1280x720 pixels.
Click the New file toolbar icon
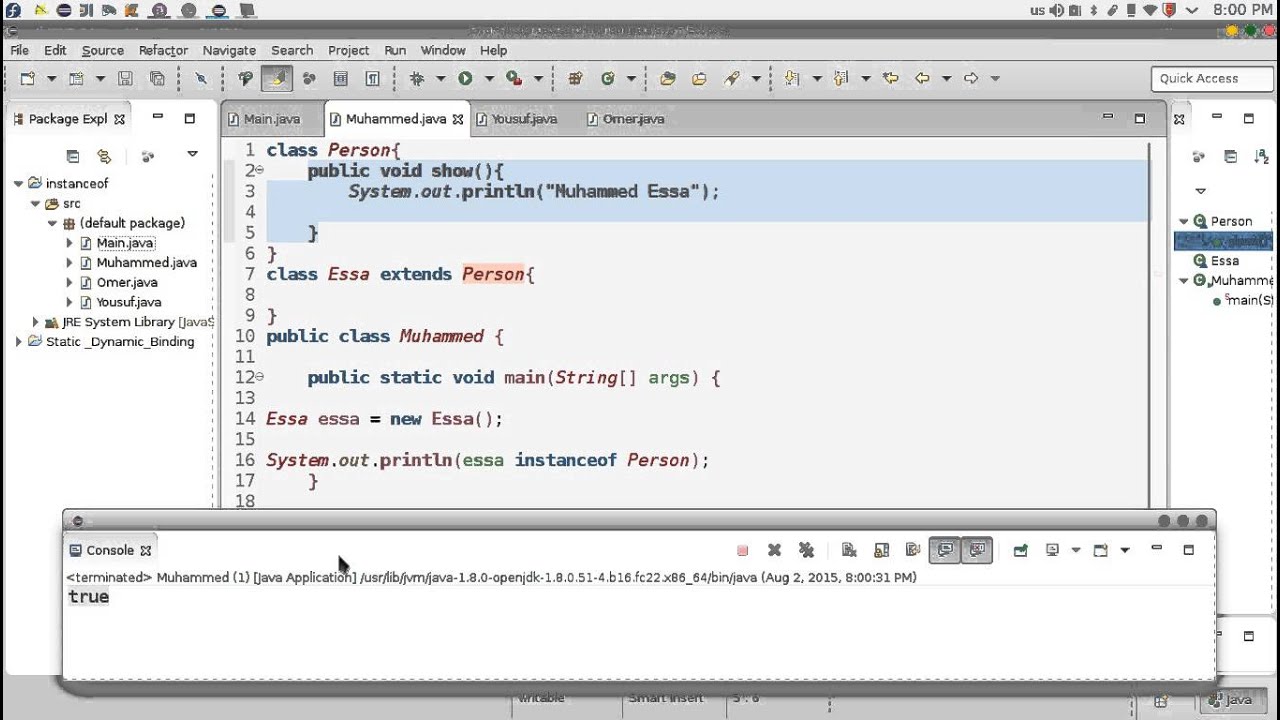[27, 78]
